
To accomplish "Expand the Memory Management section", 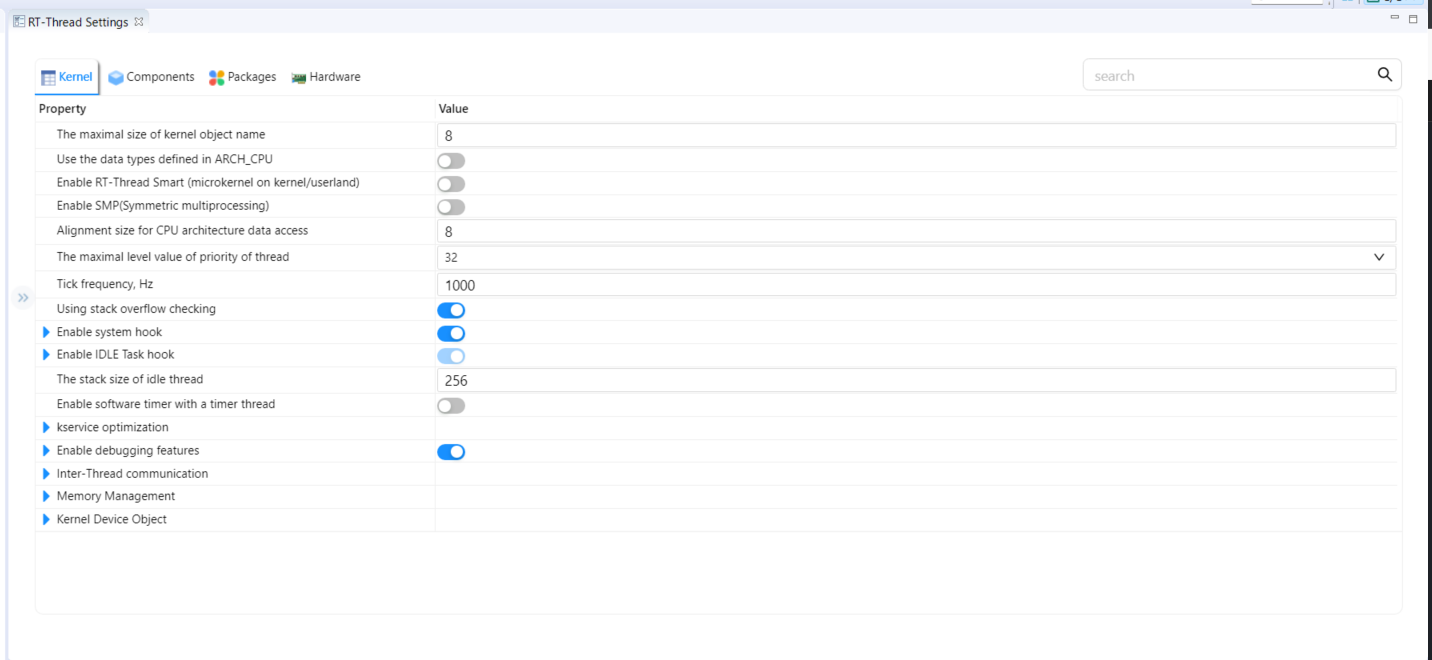I will tap(46, 496).
